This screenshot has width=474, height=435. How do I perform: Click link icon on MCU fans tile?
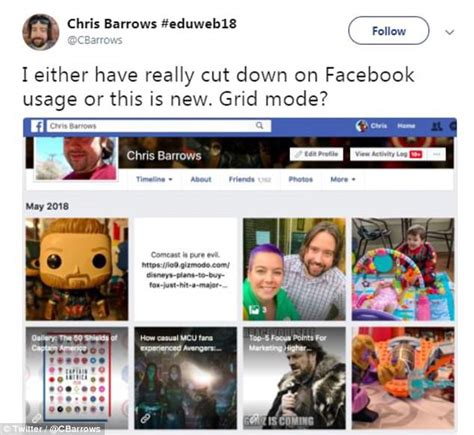click(x=146, y=418)
